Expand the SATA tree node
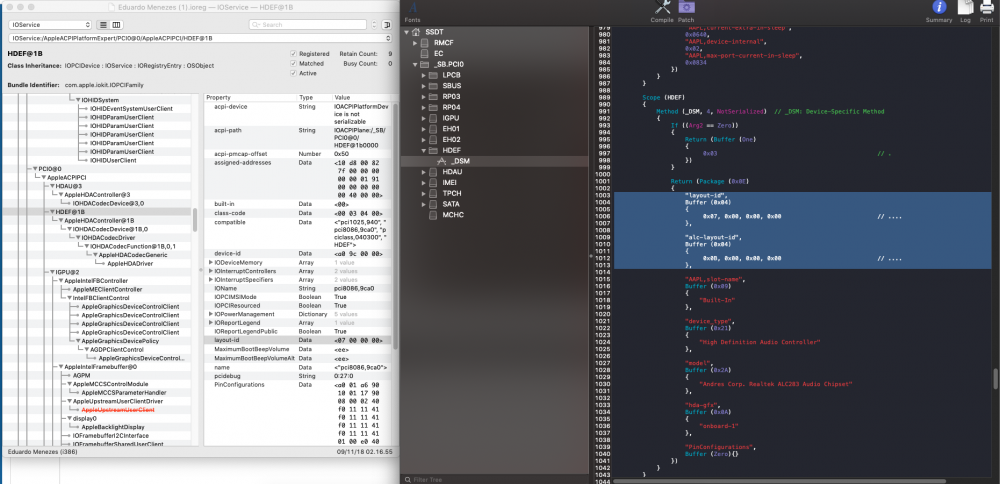The height and width of the screenshot is (484, 1000). coord(423,204)
